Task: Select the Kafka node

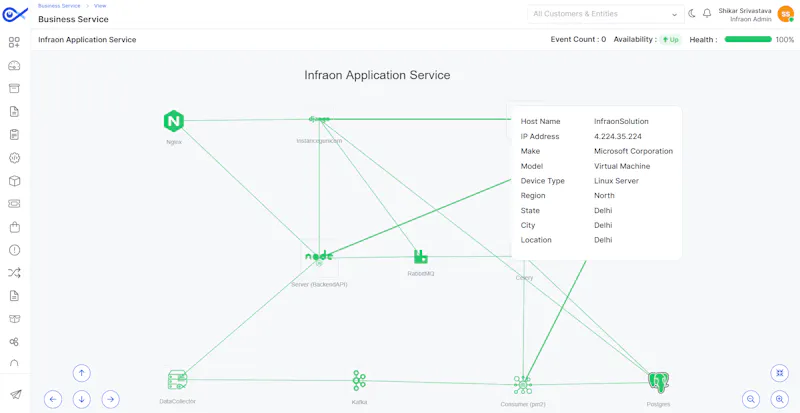Action: click(359, 380)
